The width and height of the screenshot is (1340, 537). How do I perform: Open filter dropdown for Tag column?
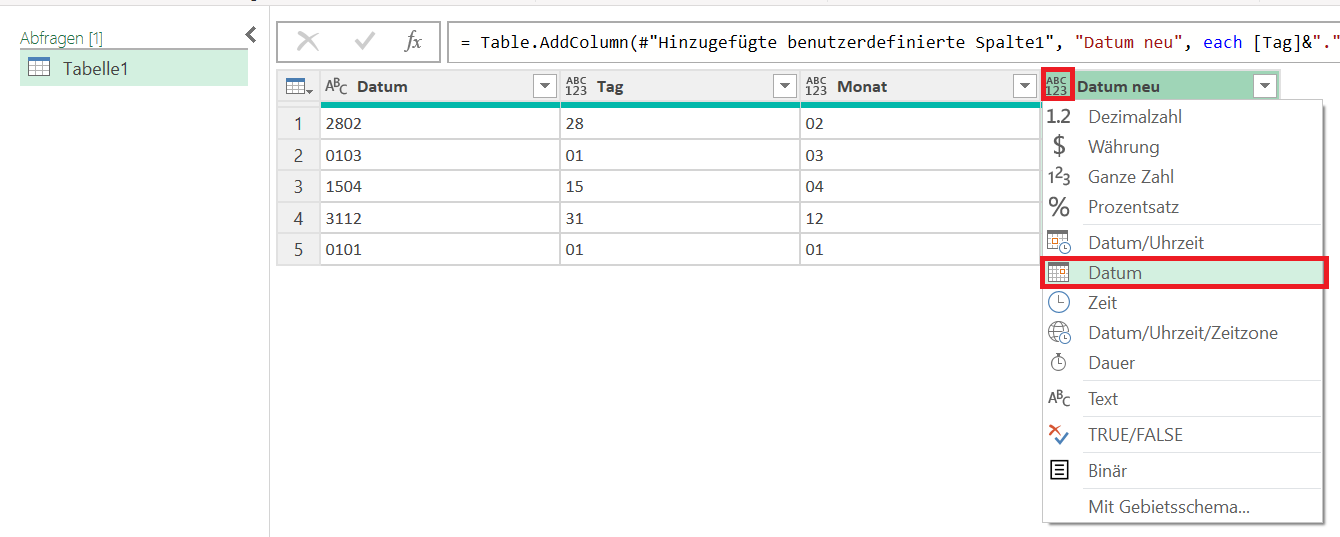click(785, 87)
